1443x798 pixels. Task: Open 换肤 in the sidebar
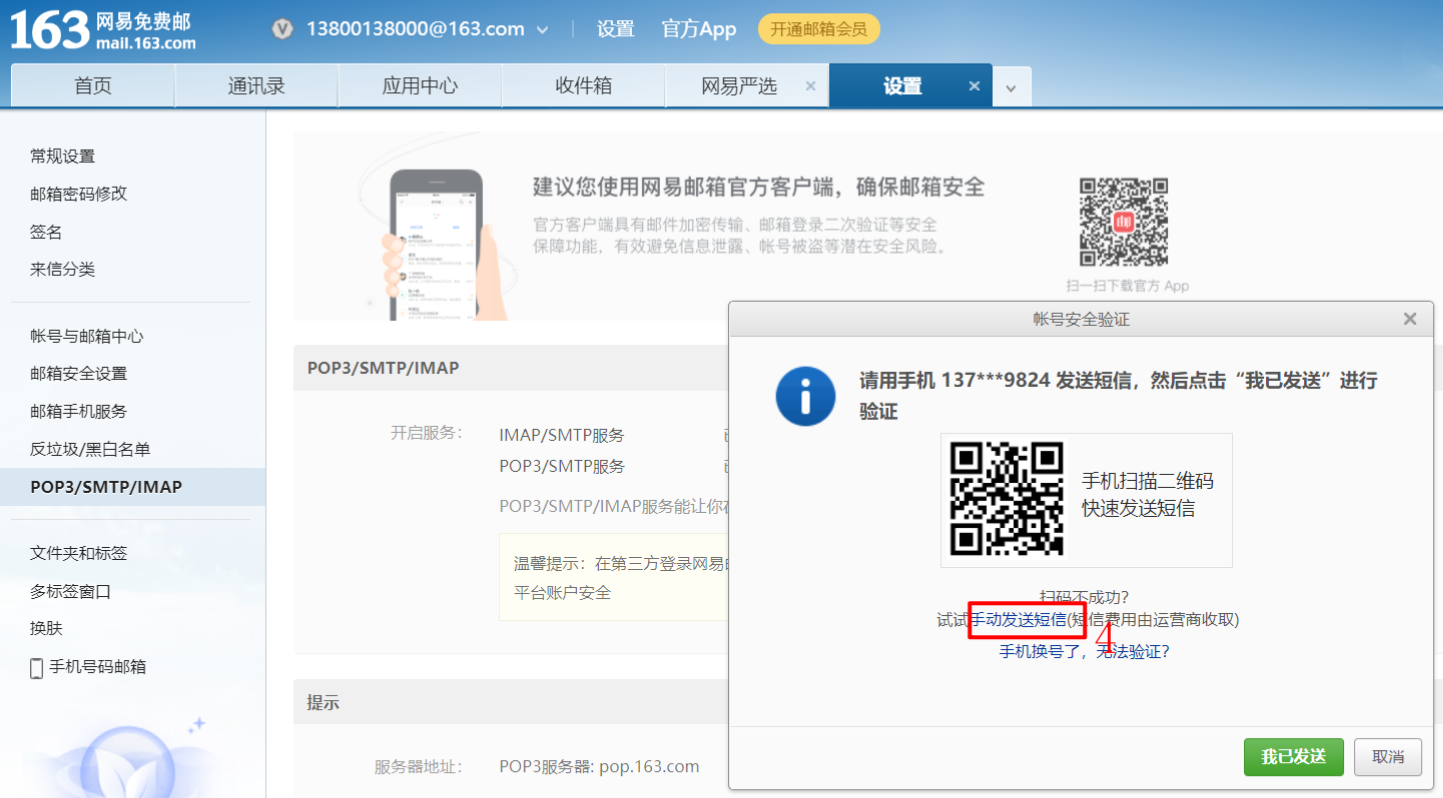pyautogui.click(x=46, y=628)
